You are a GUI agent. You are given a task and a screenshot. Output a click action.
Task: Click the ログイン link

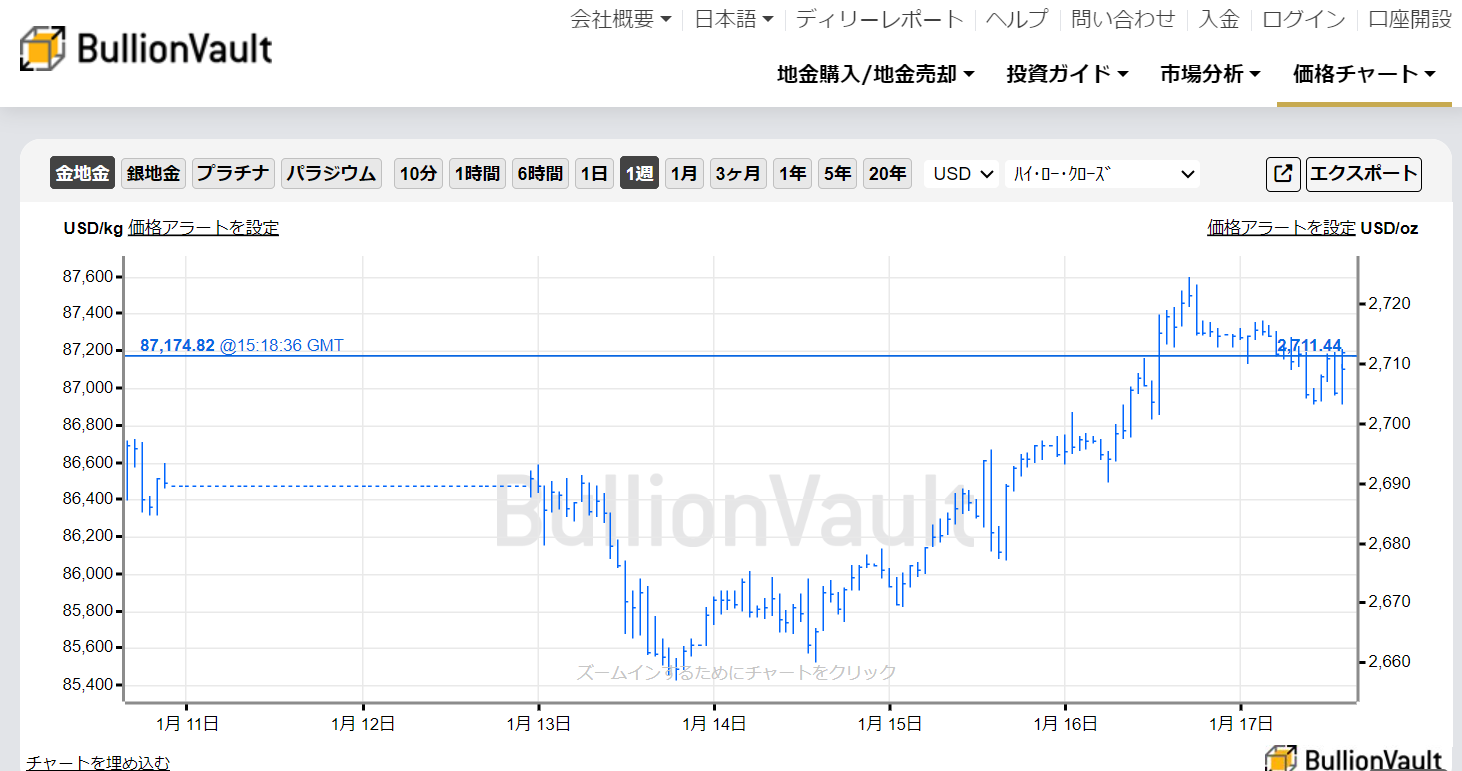[x=1304, y=19]
